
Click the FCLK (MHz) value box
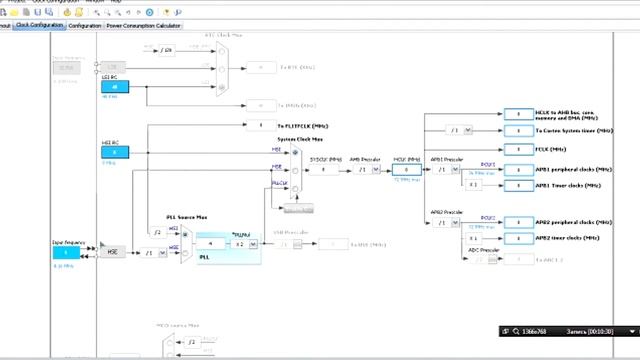[519, 149]
